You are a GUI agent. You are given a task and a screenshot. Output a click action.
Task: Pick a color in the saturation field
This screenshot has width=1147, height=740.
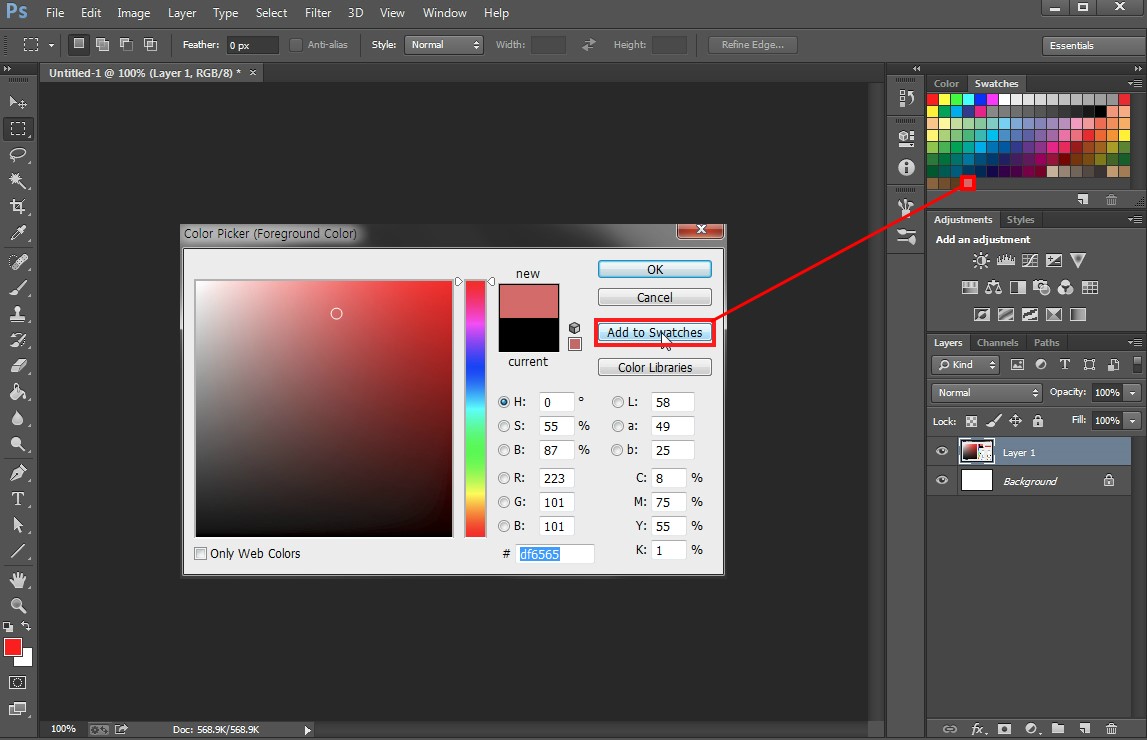click(x=324, y=409)
